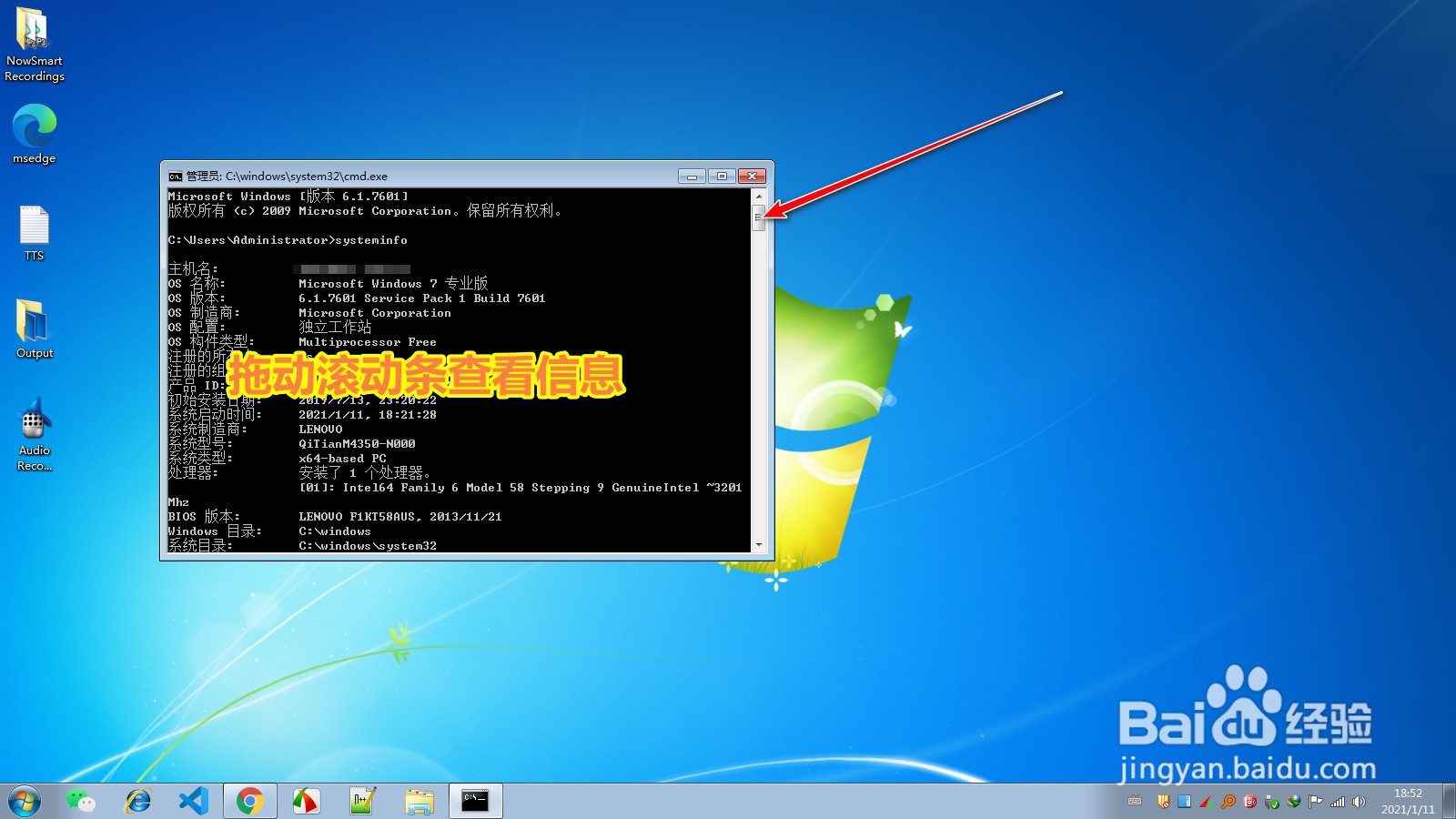Click Safely Remove Hardware tray icon
The height and width of the screenshot is (819, 1456).
pyautogui.click(x=1271, y=802)
